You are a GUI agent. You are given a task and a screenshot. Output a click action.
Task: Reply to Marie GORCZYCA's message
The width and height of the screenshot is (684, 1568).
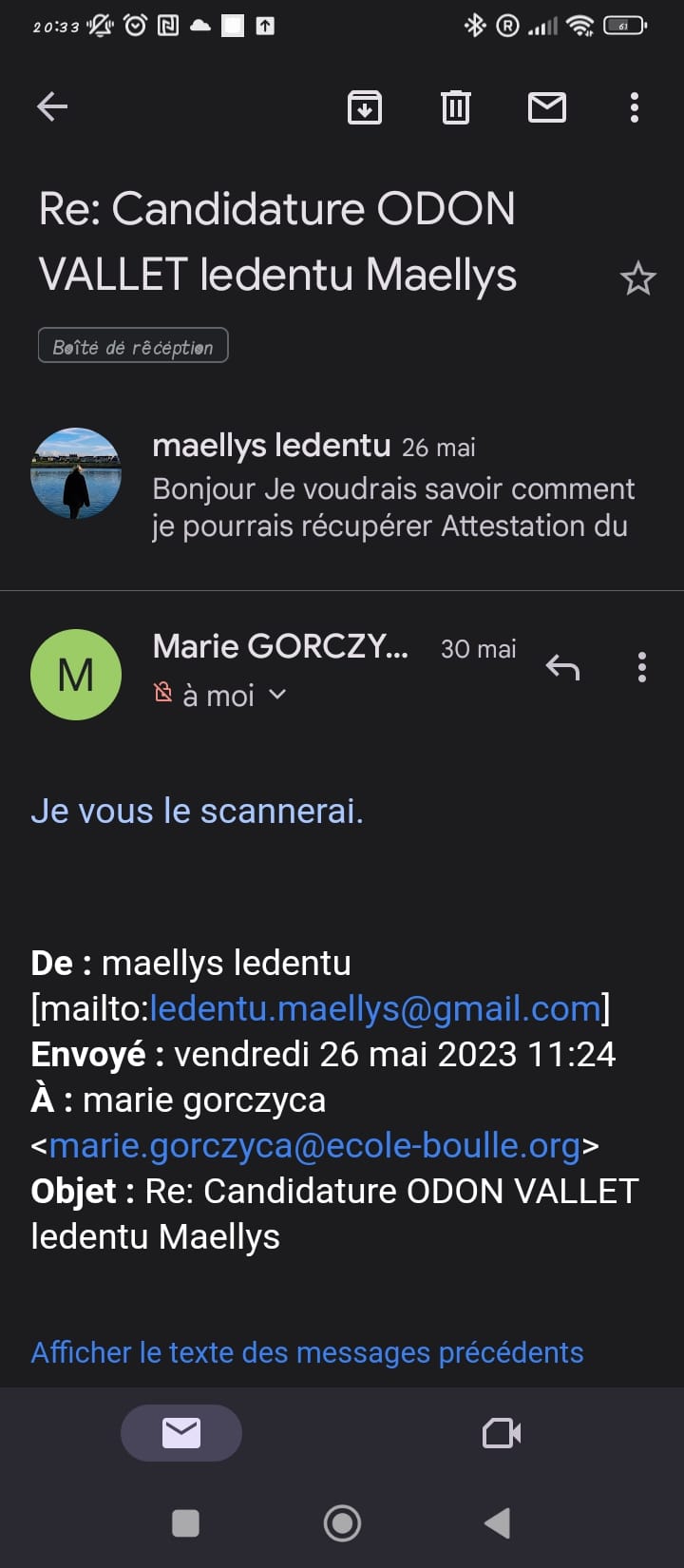coord(562,668)
